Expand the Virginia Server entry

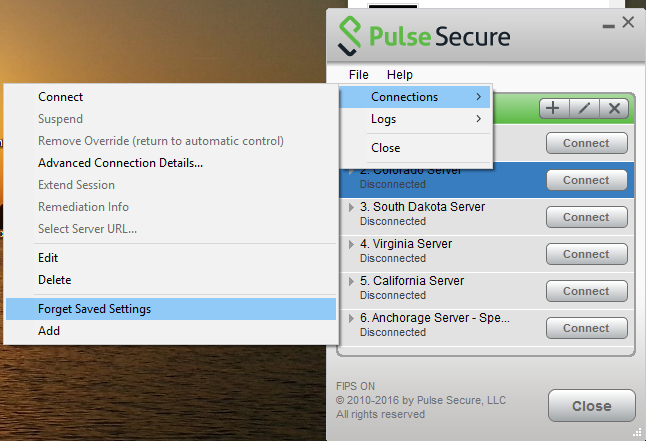tap(351, 244)
